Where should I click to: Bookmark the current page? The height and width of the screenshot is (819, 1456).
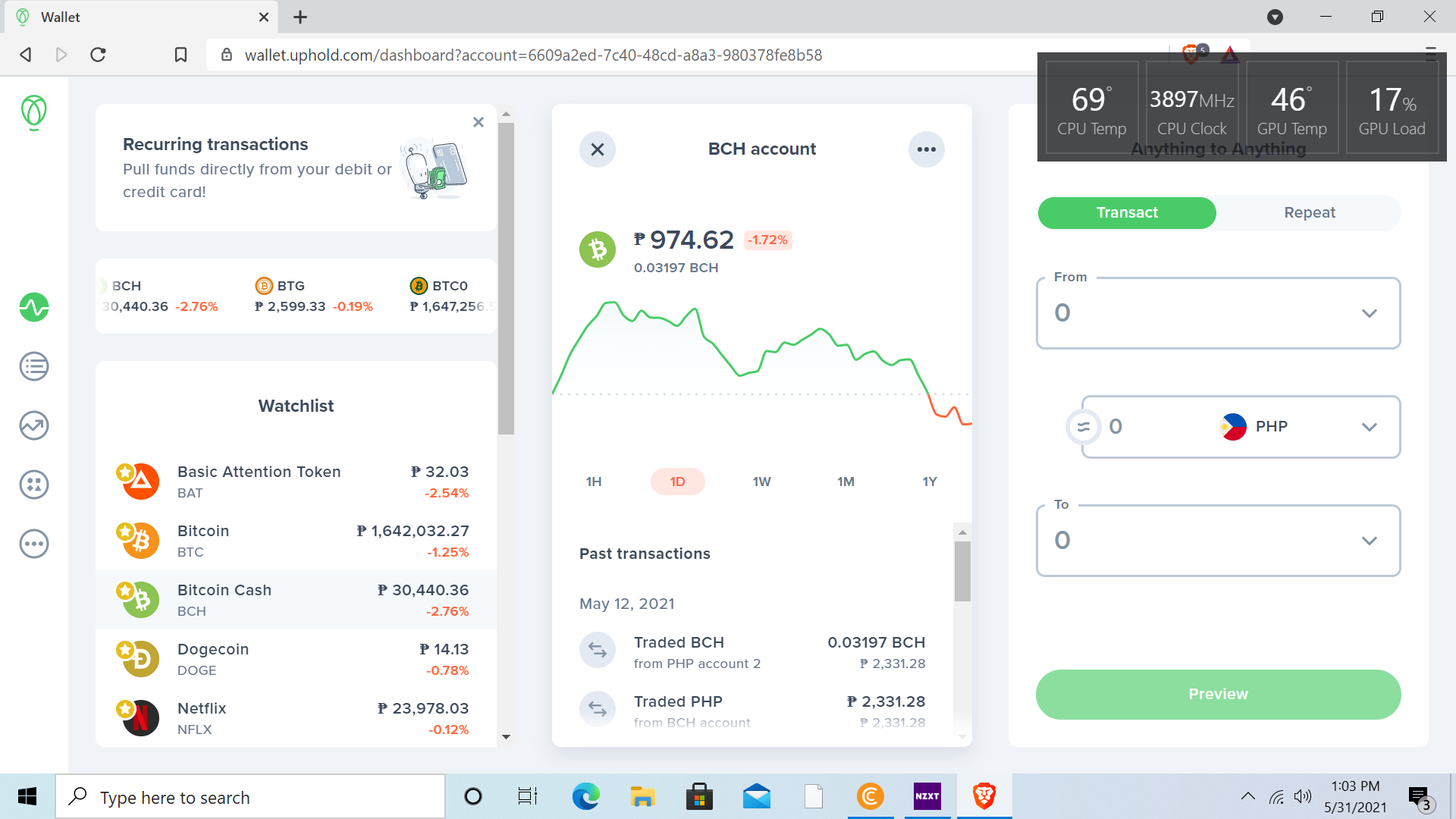pos(180,55)
